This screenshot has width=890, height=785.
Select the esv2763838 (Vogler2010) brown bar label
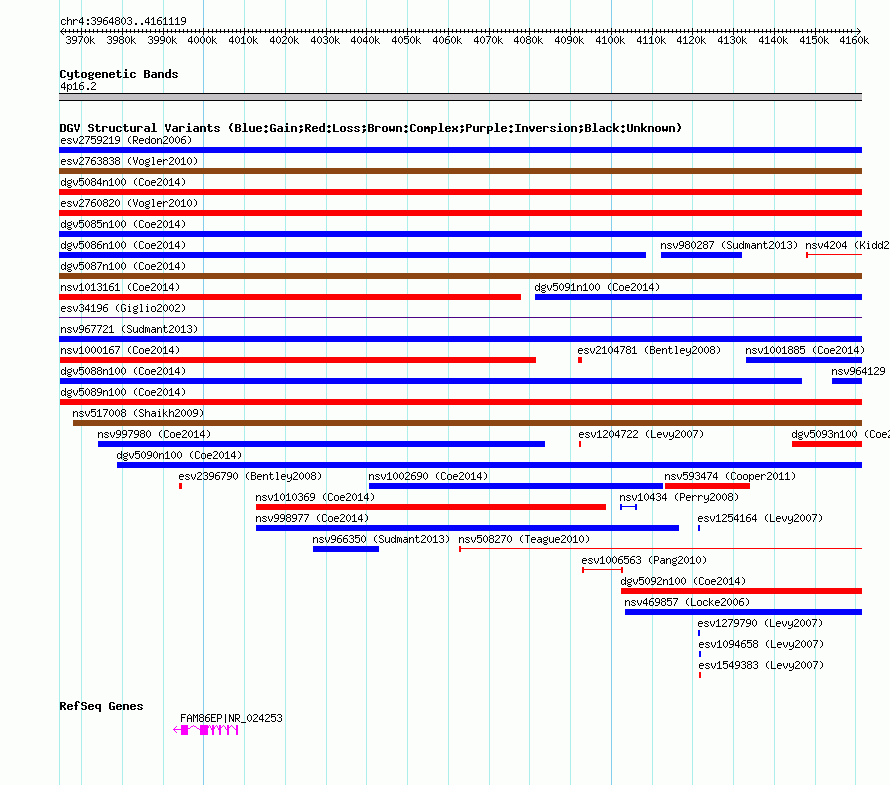[129, 161]
